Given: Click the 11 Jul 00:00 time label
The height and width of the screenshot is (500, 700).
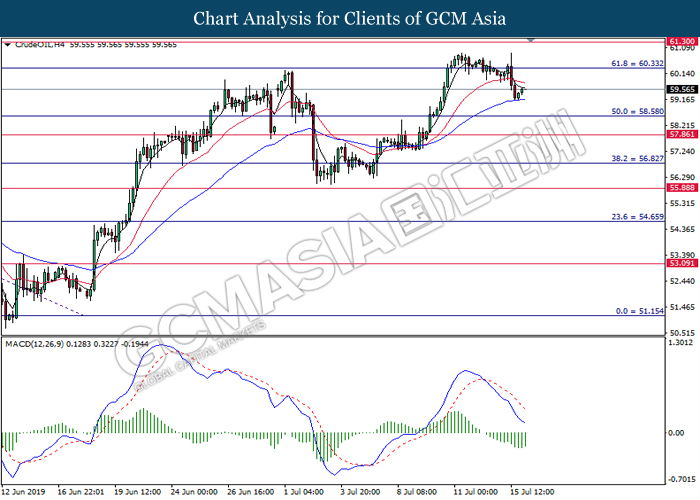Looking at the screenshot, I should (475, 492).
